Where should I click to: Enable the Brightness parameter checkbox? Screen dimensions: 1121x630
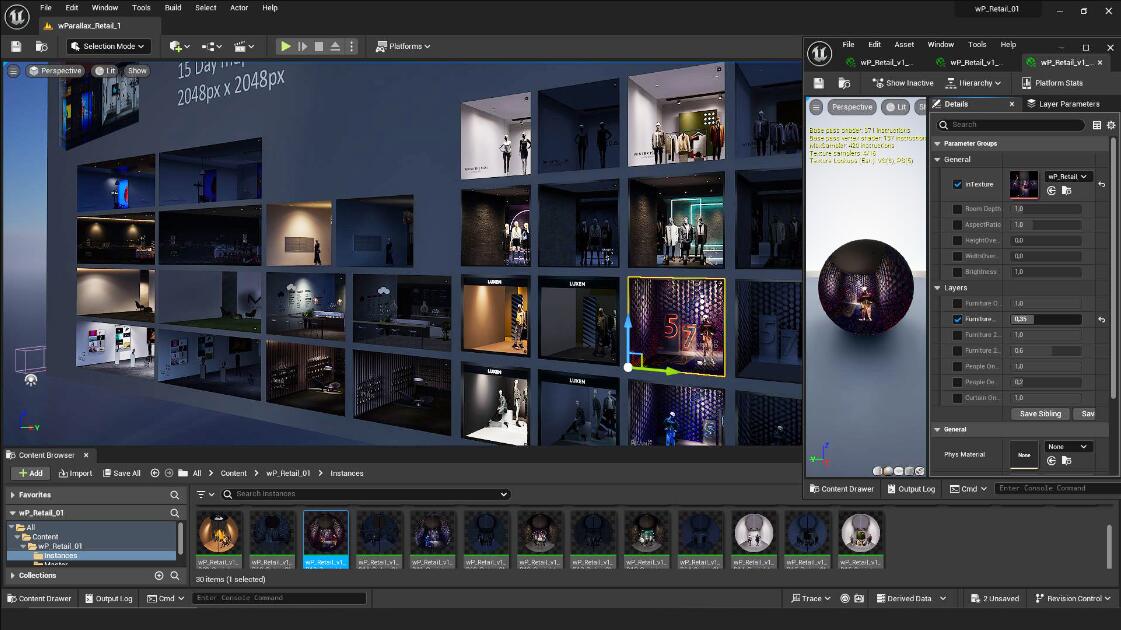[957, 272]
